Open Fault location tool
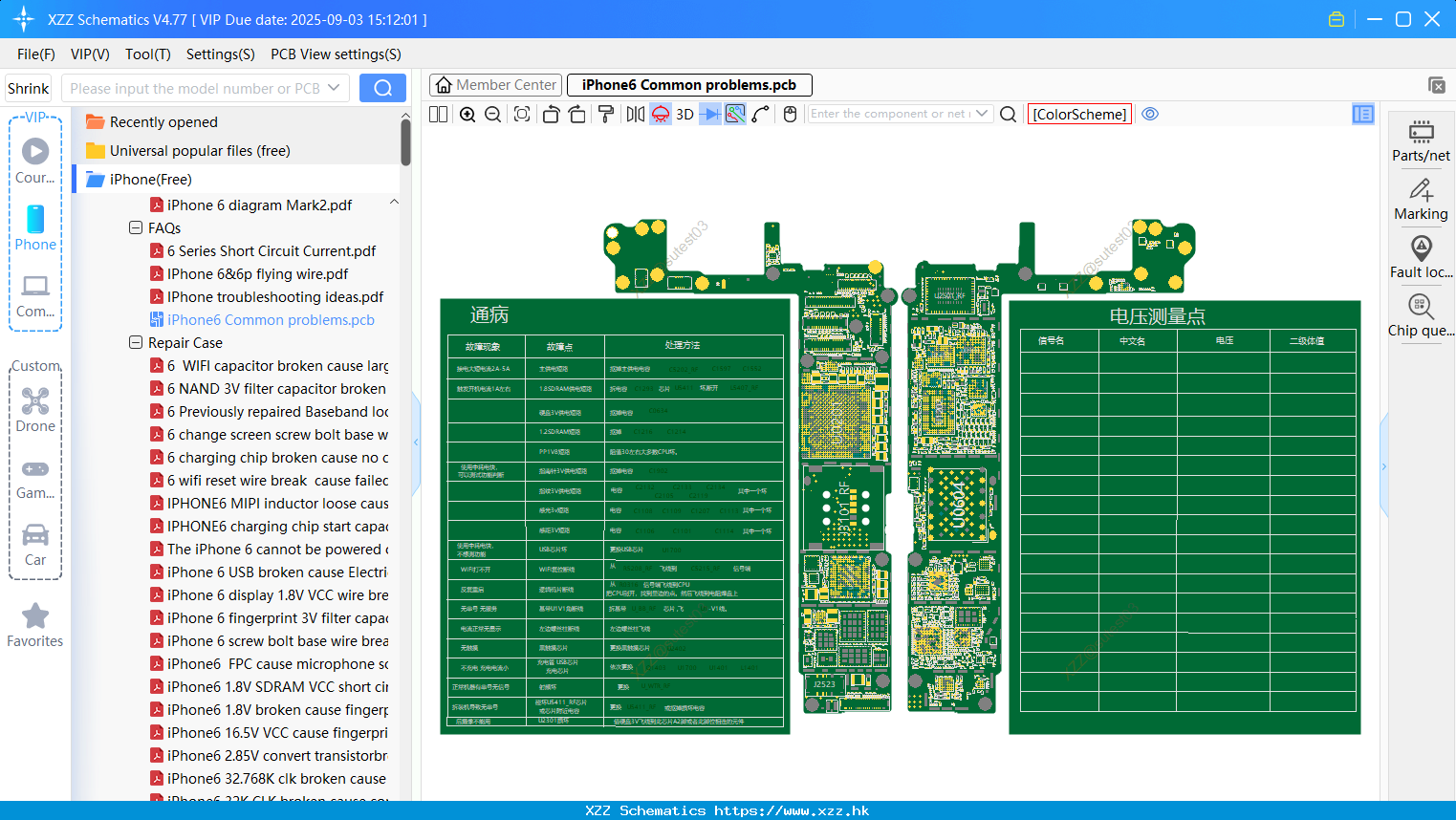This screenshot has width=1456, height=820. pos(1421,257)
